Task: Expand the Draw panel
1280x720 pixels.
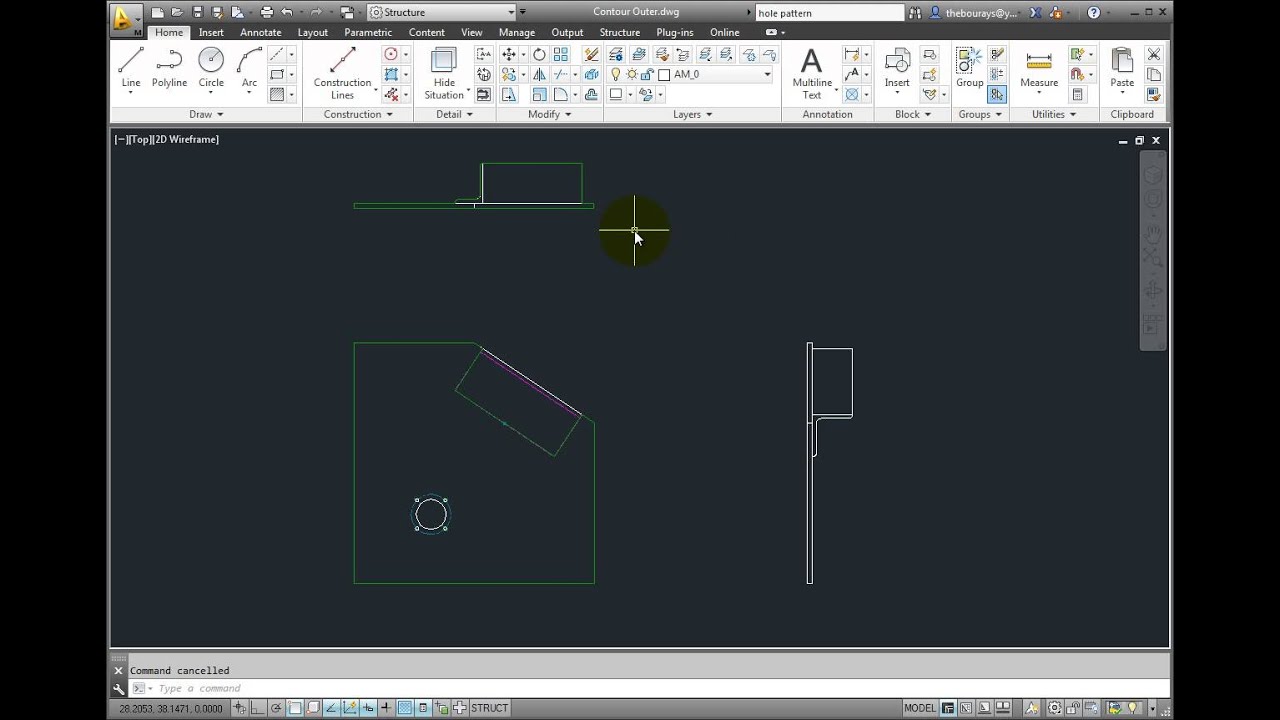Action: 206,114
